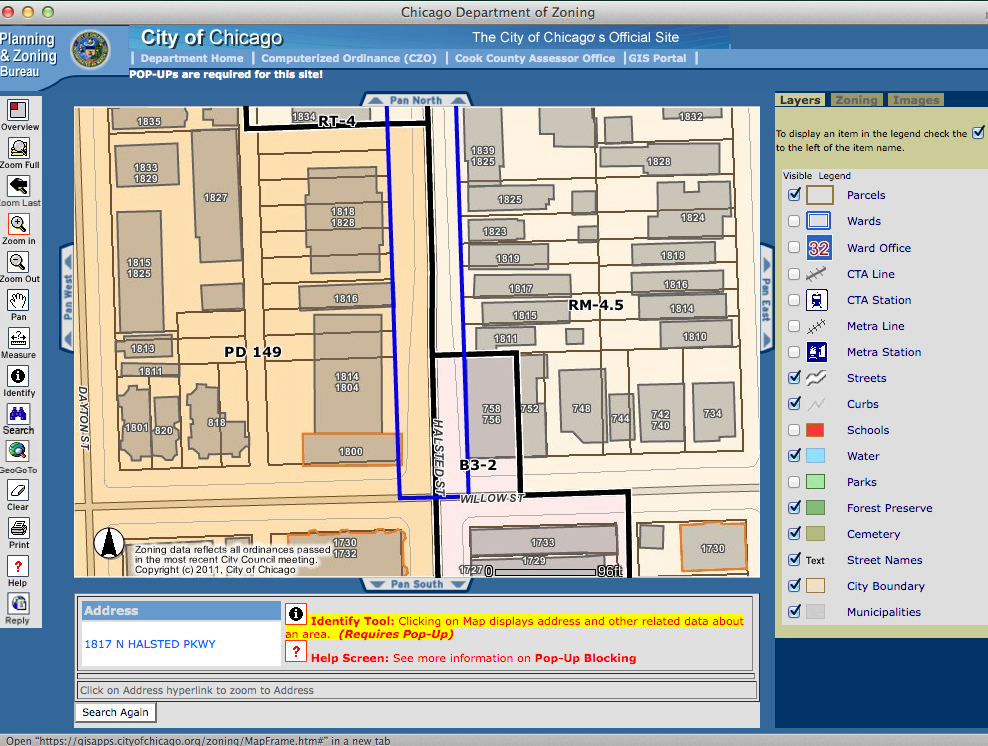Click the Parks green color swatch
The image size is (988, 746).
point(815,482)
